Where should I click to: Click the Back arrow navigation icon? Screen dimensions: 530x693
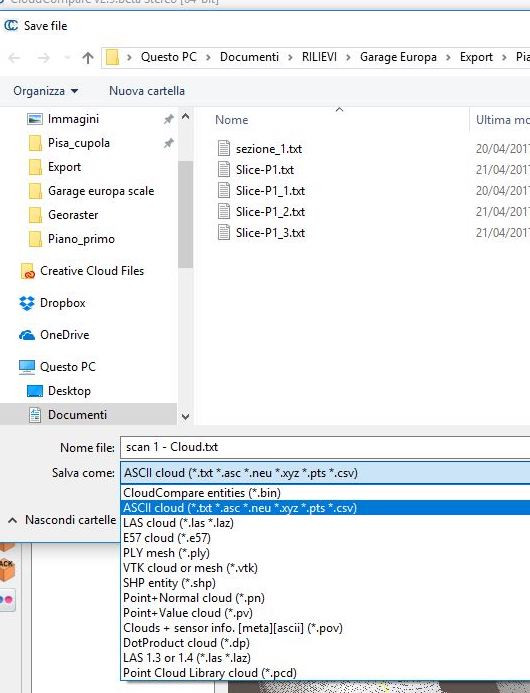coord(14,57)
